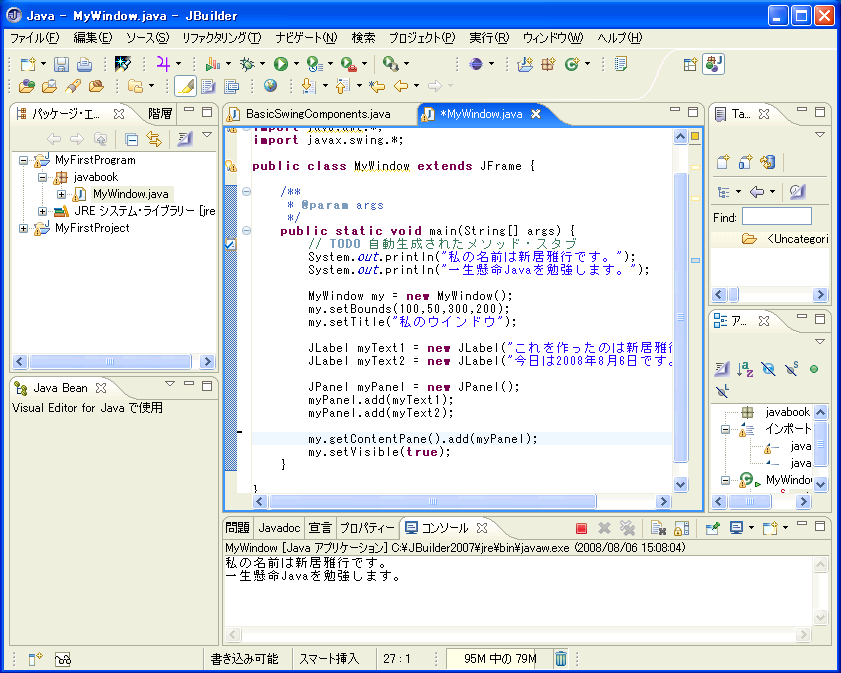Click the garbage collector trash icon

(x=561, y=658)
